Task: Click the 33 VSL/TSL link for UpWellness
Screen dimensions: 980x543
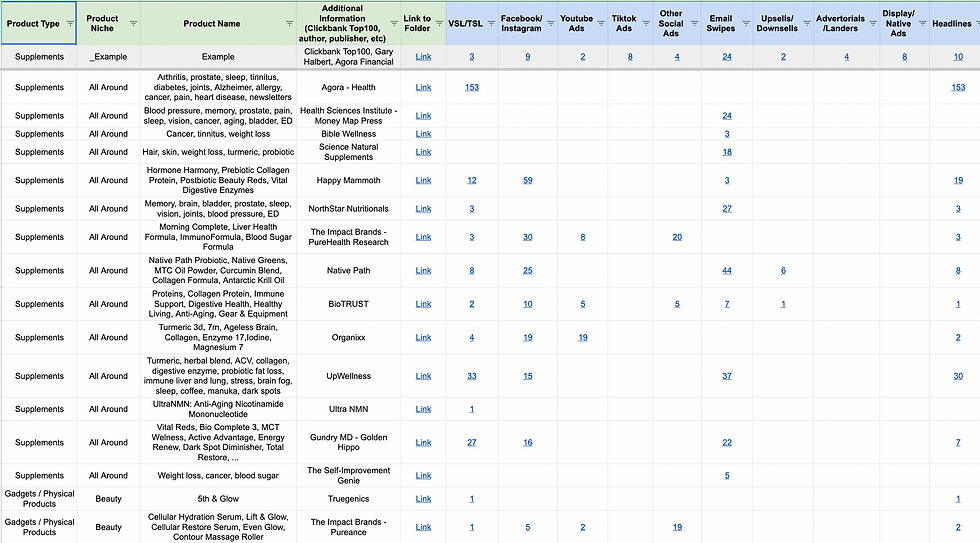Action: [472, 376]
